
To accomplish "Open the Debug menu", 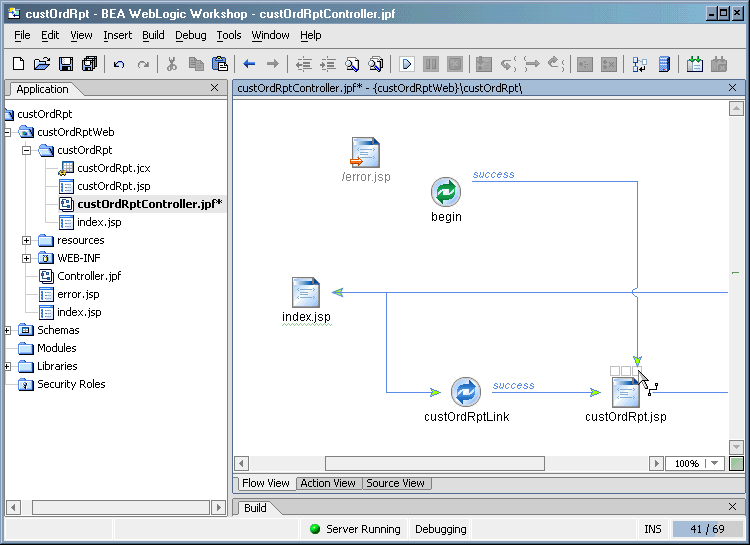I will coord(190,35).
